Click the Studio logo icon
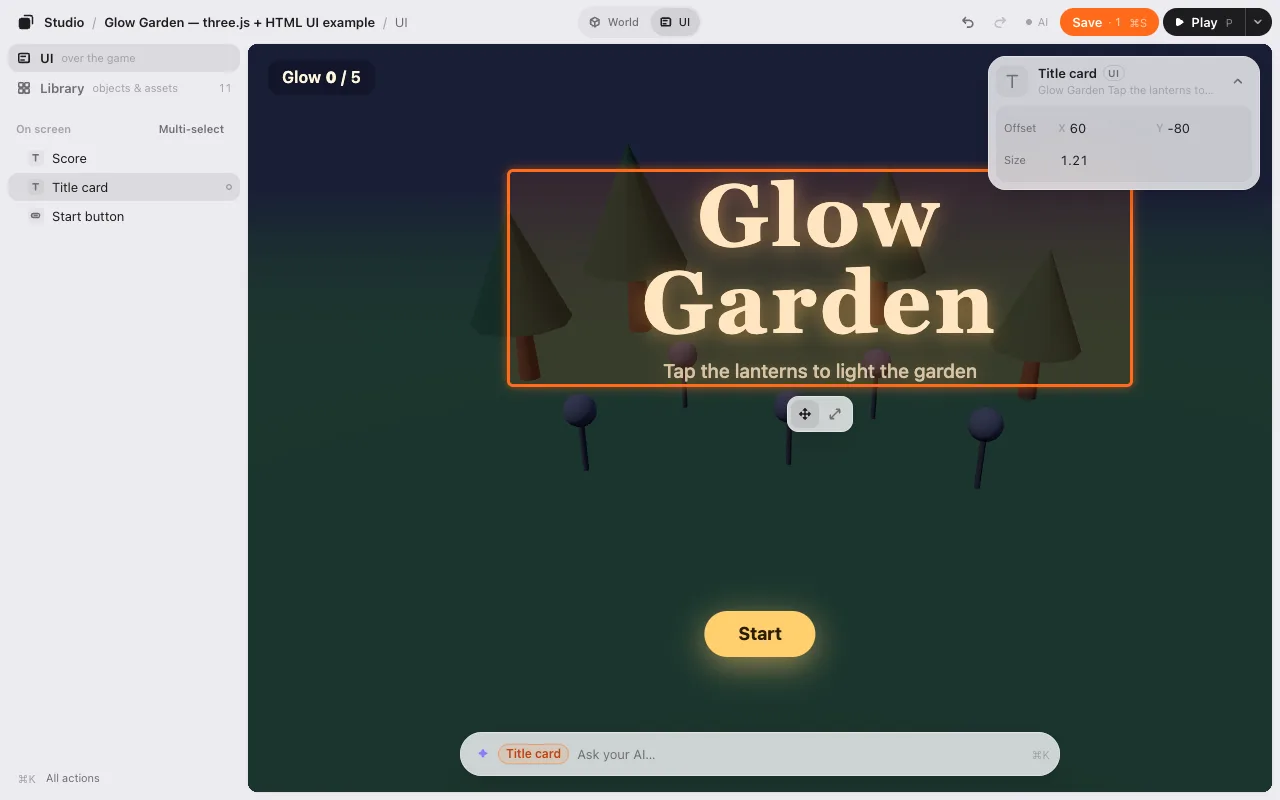Viewport: 1280px width, 800px height. pyautogui.click(x=26, y=22)
